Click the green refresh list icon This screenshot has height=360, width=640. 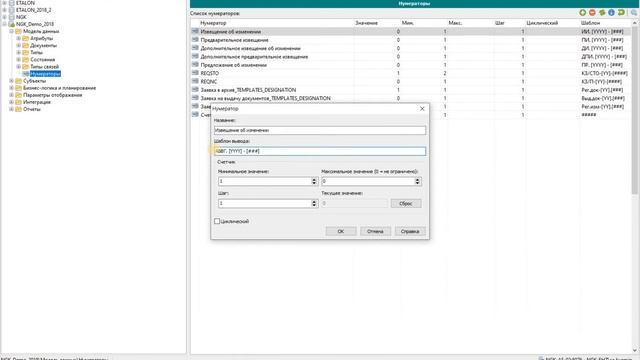point(602,13)
